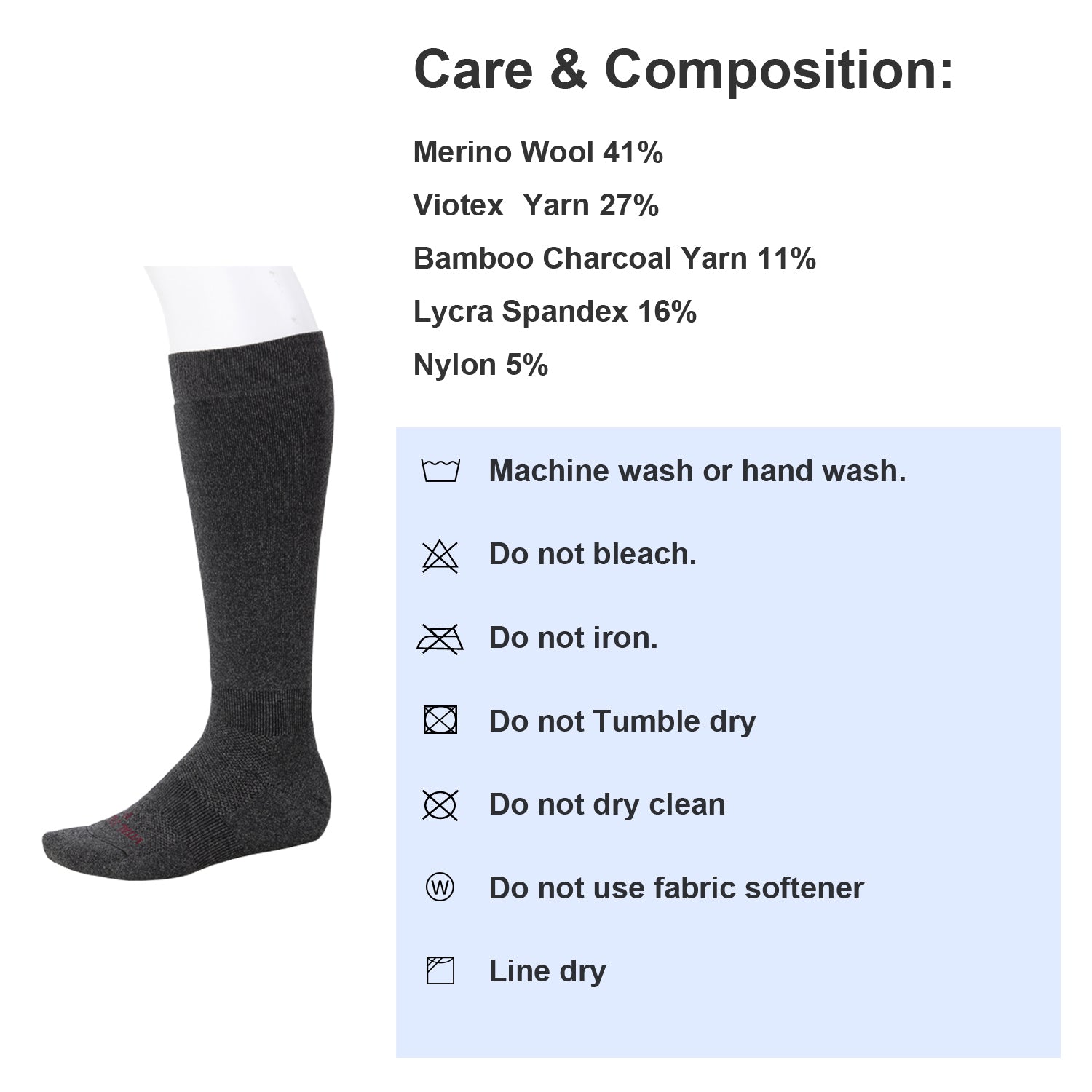
Task: Click the Merino Wool 41% text
Action: [538, 152]
